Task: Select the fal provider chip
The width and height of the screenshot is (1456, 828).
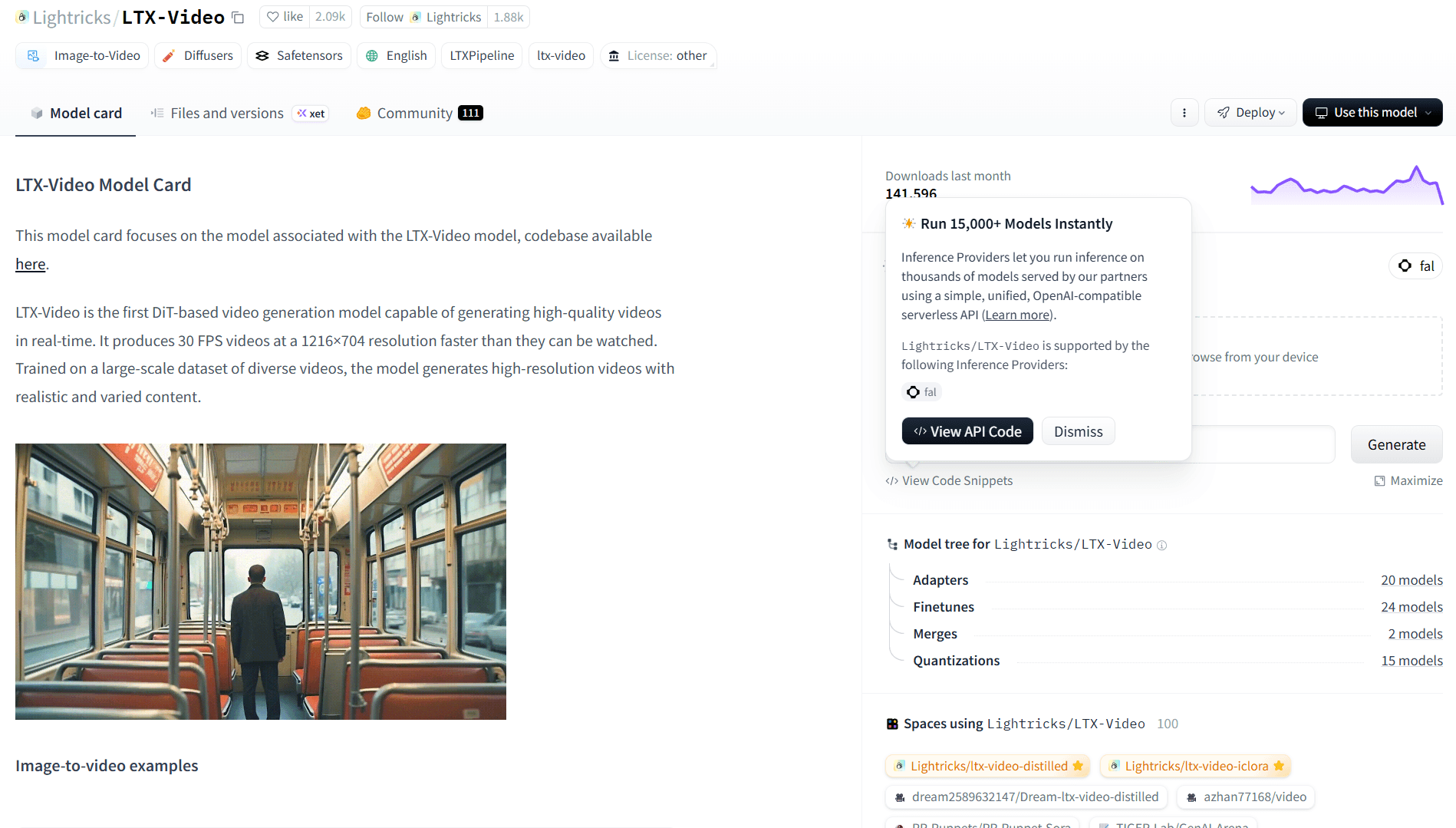Action: pyautogui.click(x=1415, y=266)
